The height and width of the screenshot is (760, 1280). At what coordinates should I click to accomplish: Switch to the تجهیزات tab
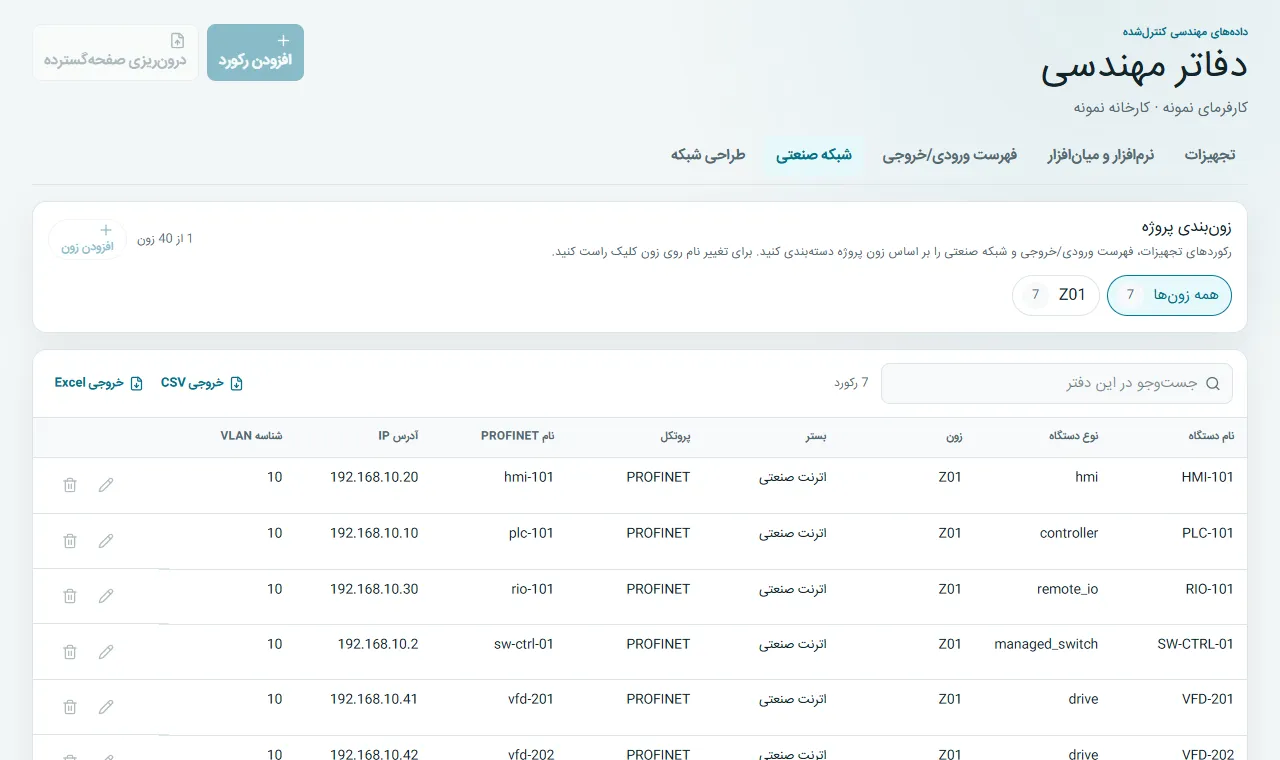(1210, 155)
